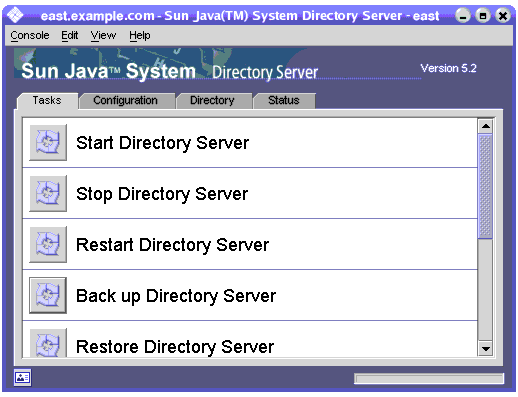Click the progress bar in the status bar

(429, 379)
